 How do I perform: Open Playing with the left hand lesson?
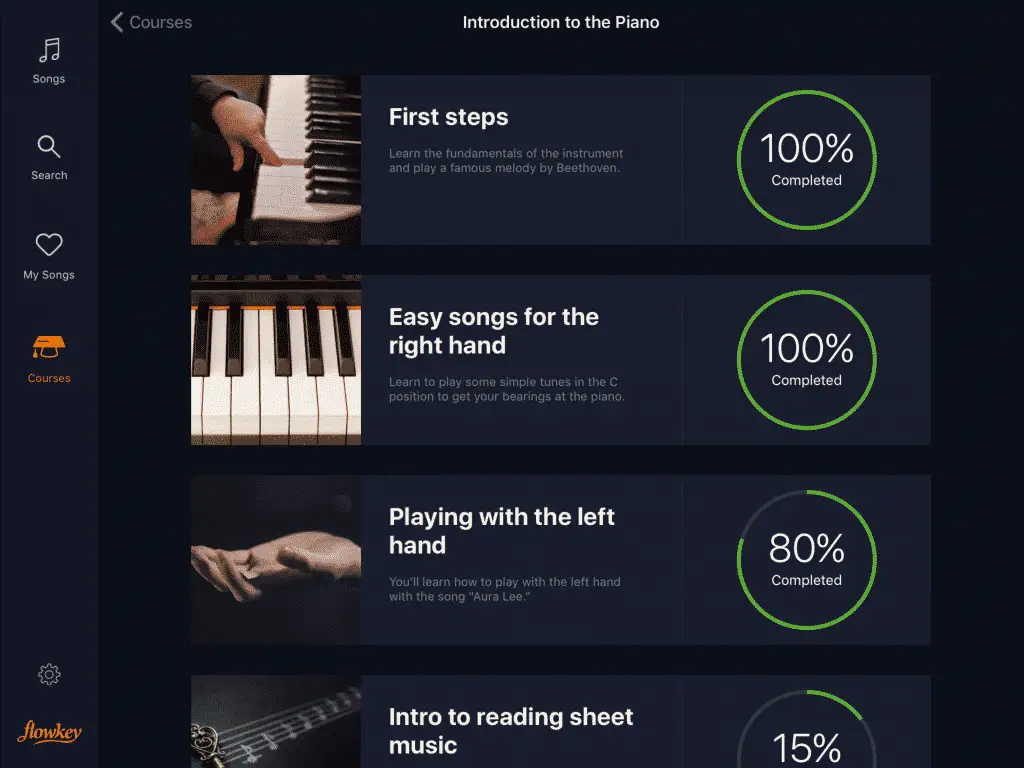(502, 531)
